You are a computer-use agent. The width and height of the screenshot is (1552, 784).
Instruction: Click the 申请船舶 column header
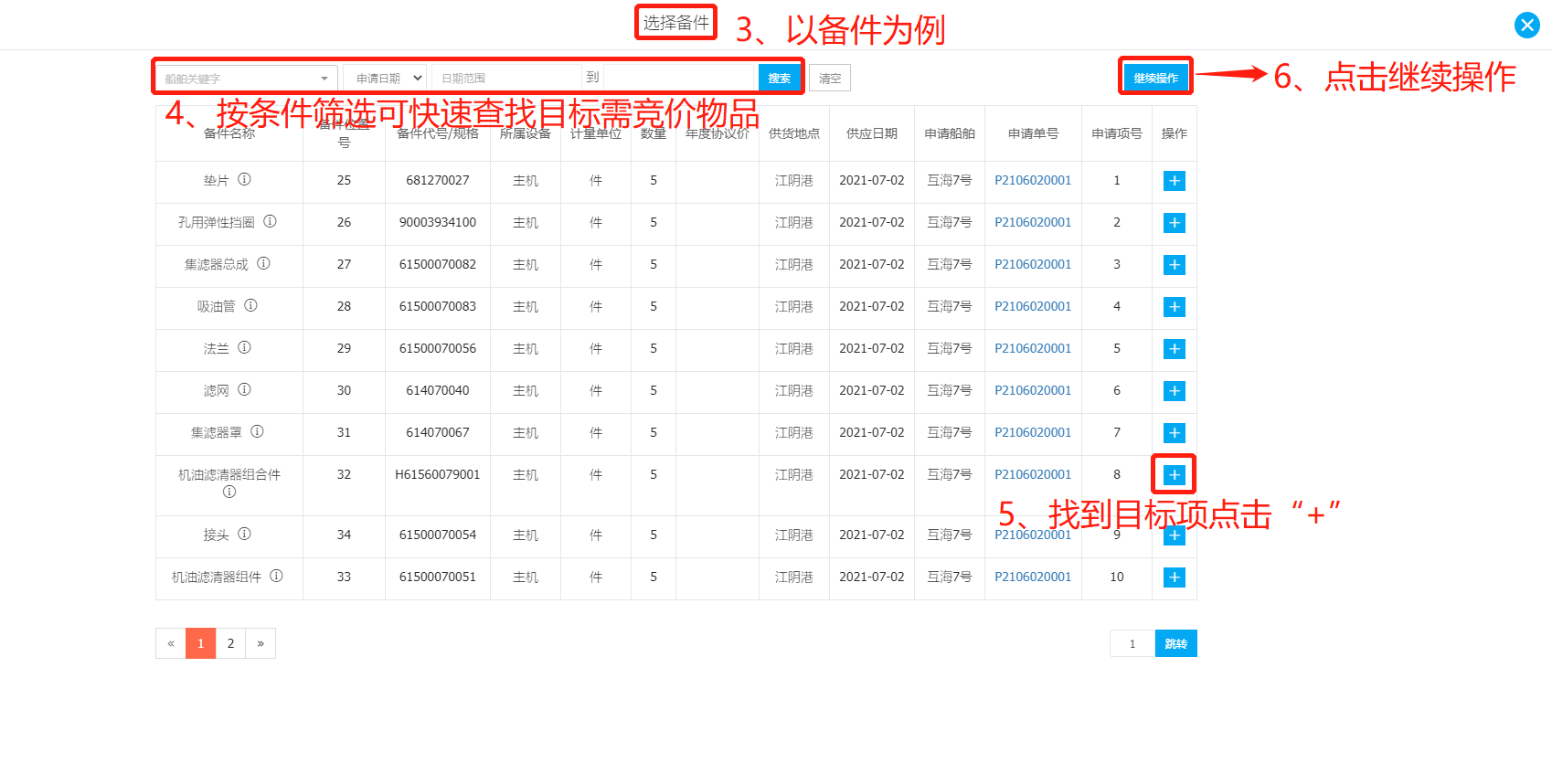pyautogui.click(x=950, y=133)
